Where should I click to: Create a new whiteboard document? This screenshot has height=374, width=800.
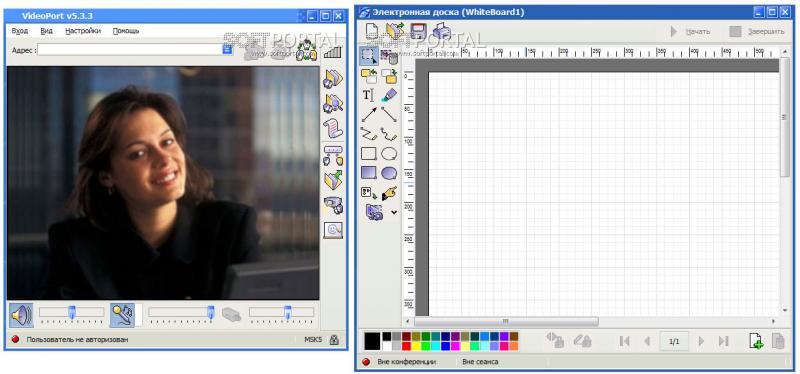[x=372, y=32]
